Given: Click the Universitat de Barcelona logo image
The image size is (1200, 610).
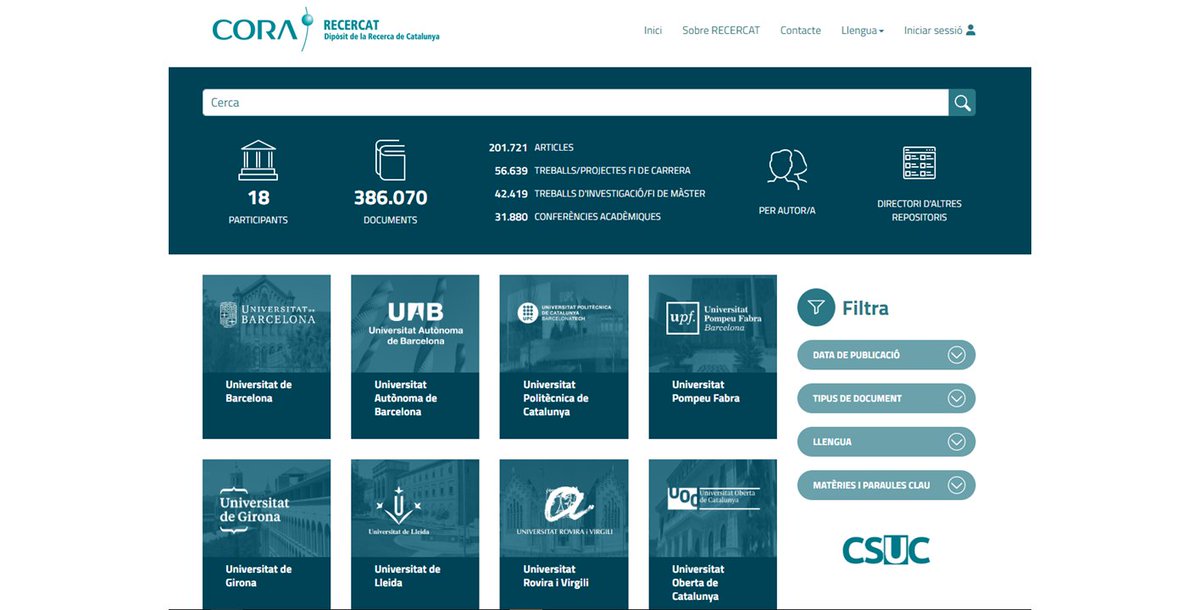Looking at the screenshot, I should coord(266,323).
